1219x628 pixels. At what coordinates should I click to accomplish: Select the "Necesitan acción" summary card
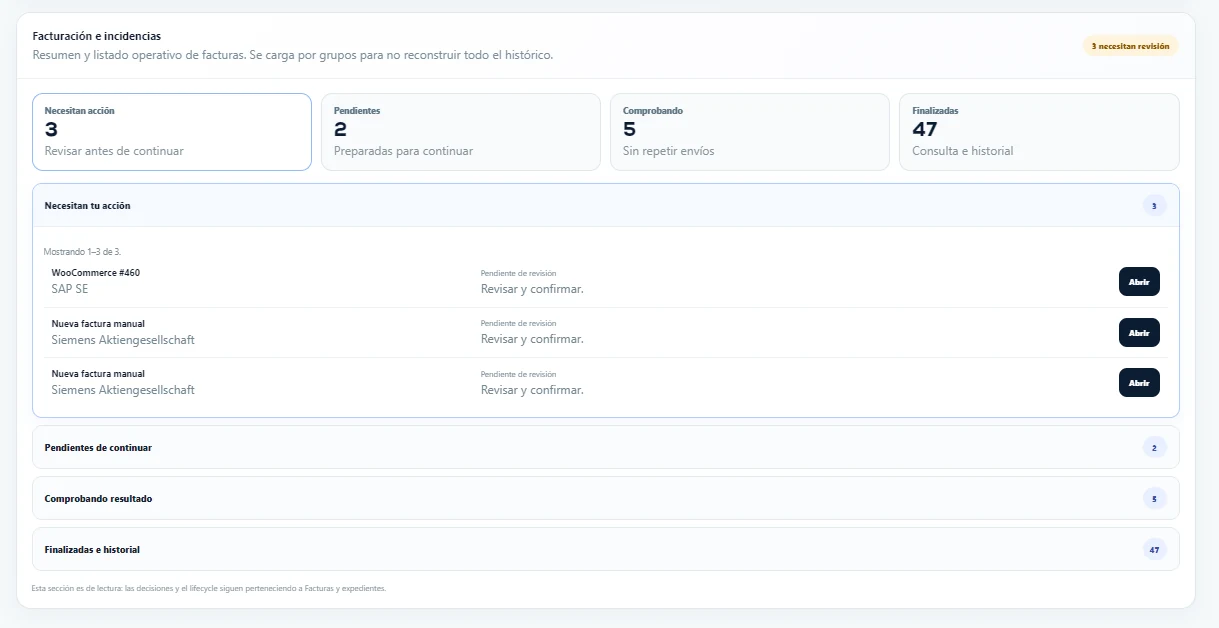[172, 132]
